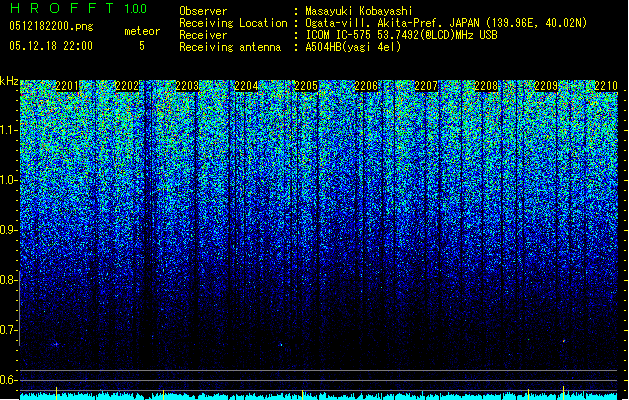Click the file name 0512182200.png
Viewport: 629px width, 400px height.
[x=51, y=26]
